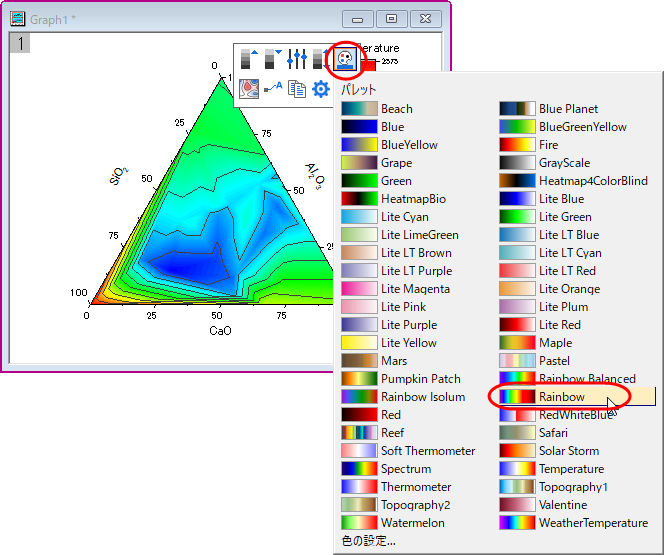Viewport: 664px width, 555px height.
Task: Apply the Lite Blue palette
Action: [x=542, y=199]
